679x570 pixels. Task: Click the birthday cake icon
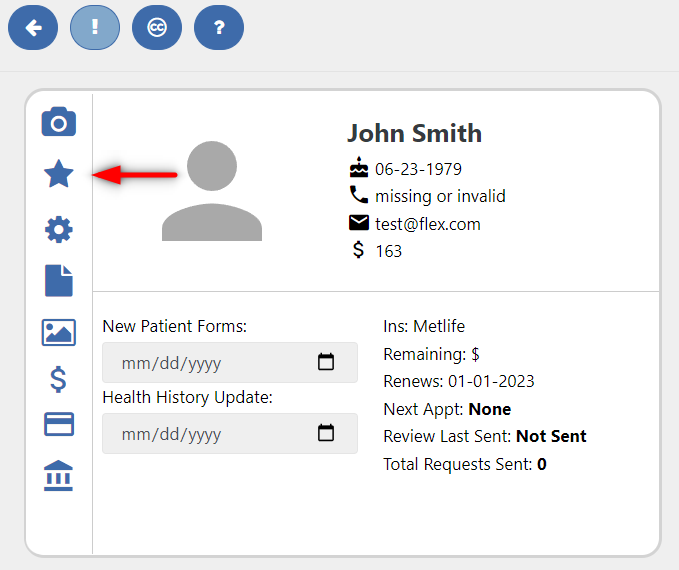point(359,167)
